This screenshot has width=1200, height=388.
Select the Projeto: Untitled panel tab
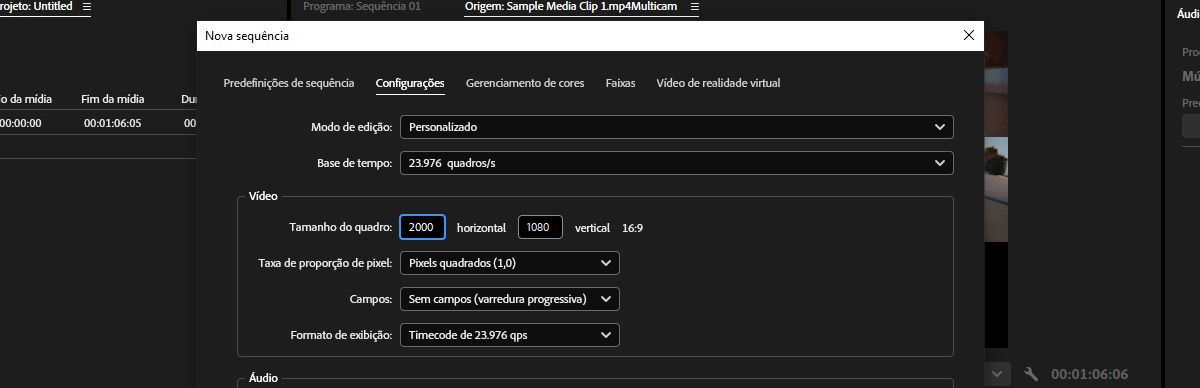[36, 6]
